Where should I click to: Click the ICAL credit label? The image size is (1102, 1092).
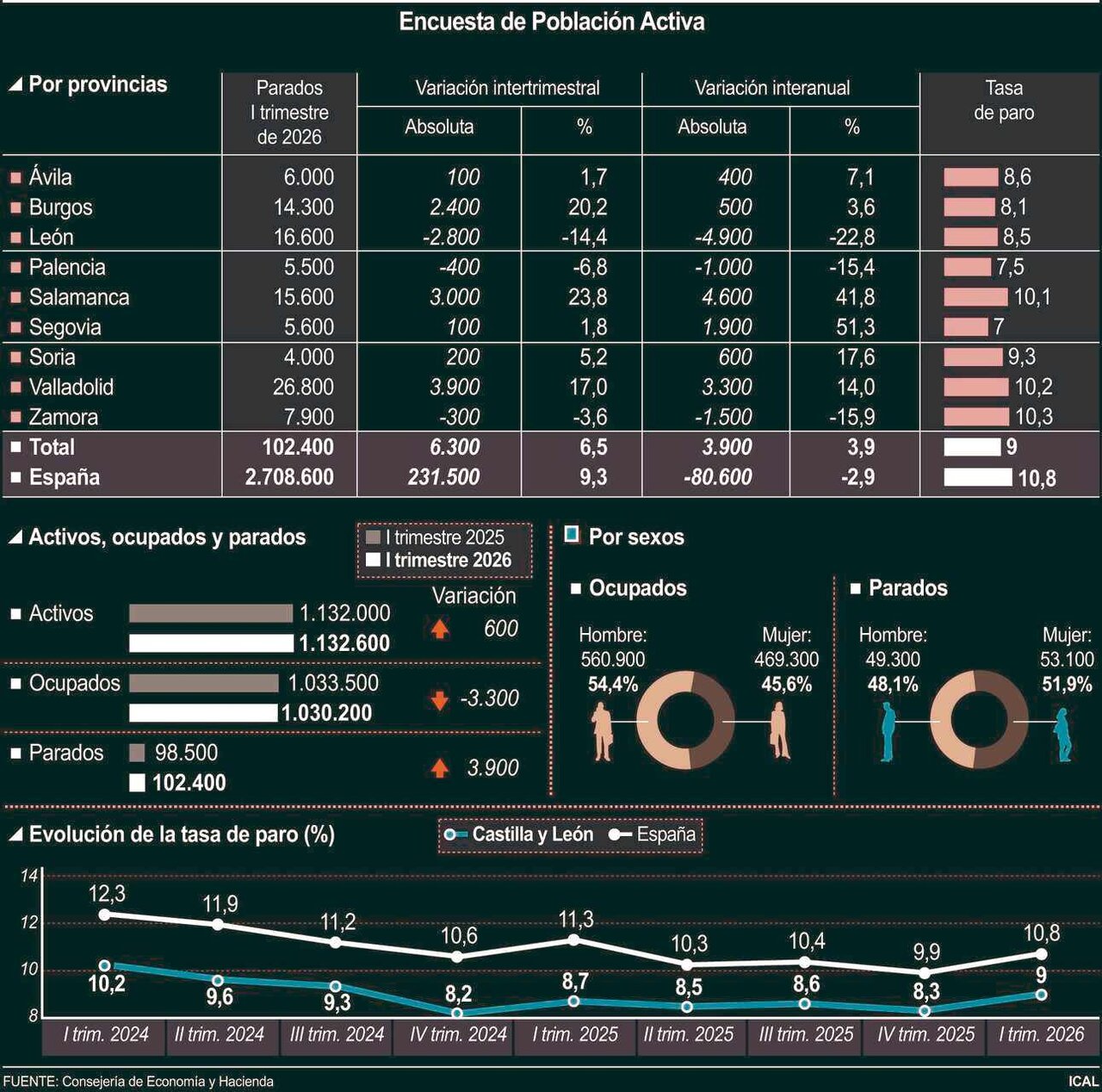1083,1082
